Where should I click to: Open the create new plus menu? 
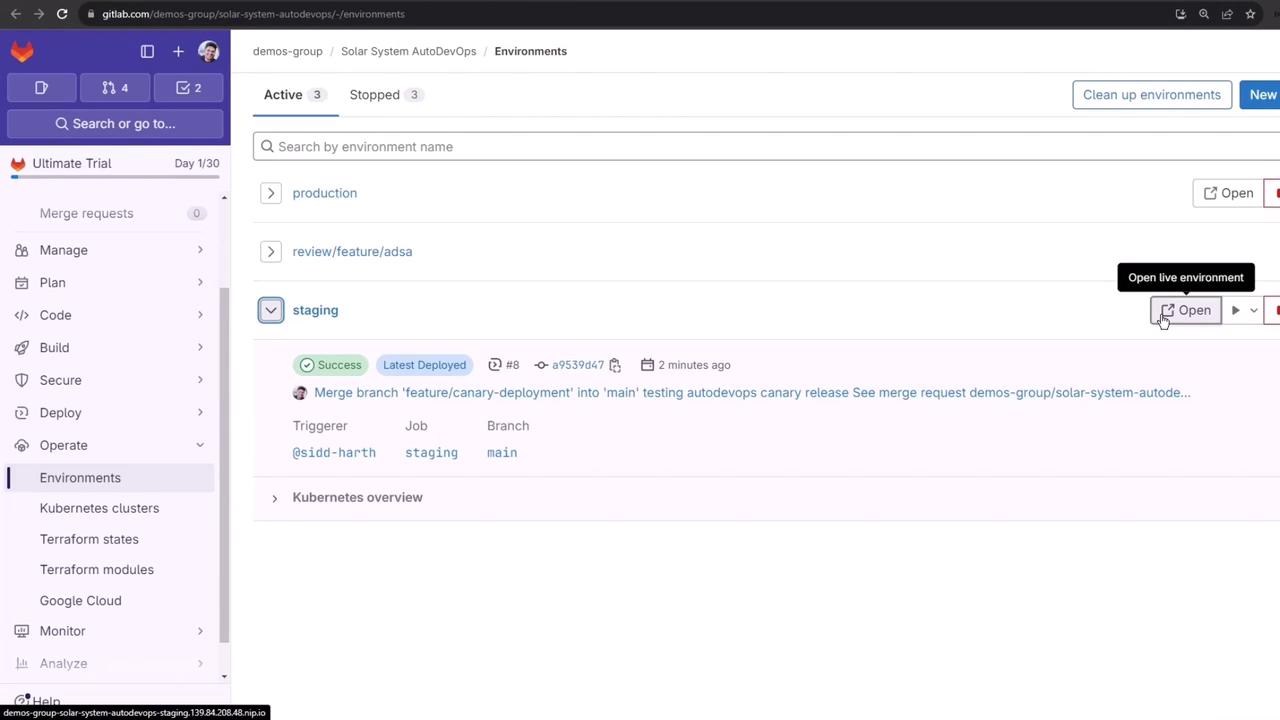pos(178,51)
